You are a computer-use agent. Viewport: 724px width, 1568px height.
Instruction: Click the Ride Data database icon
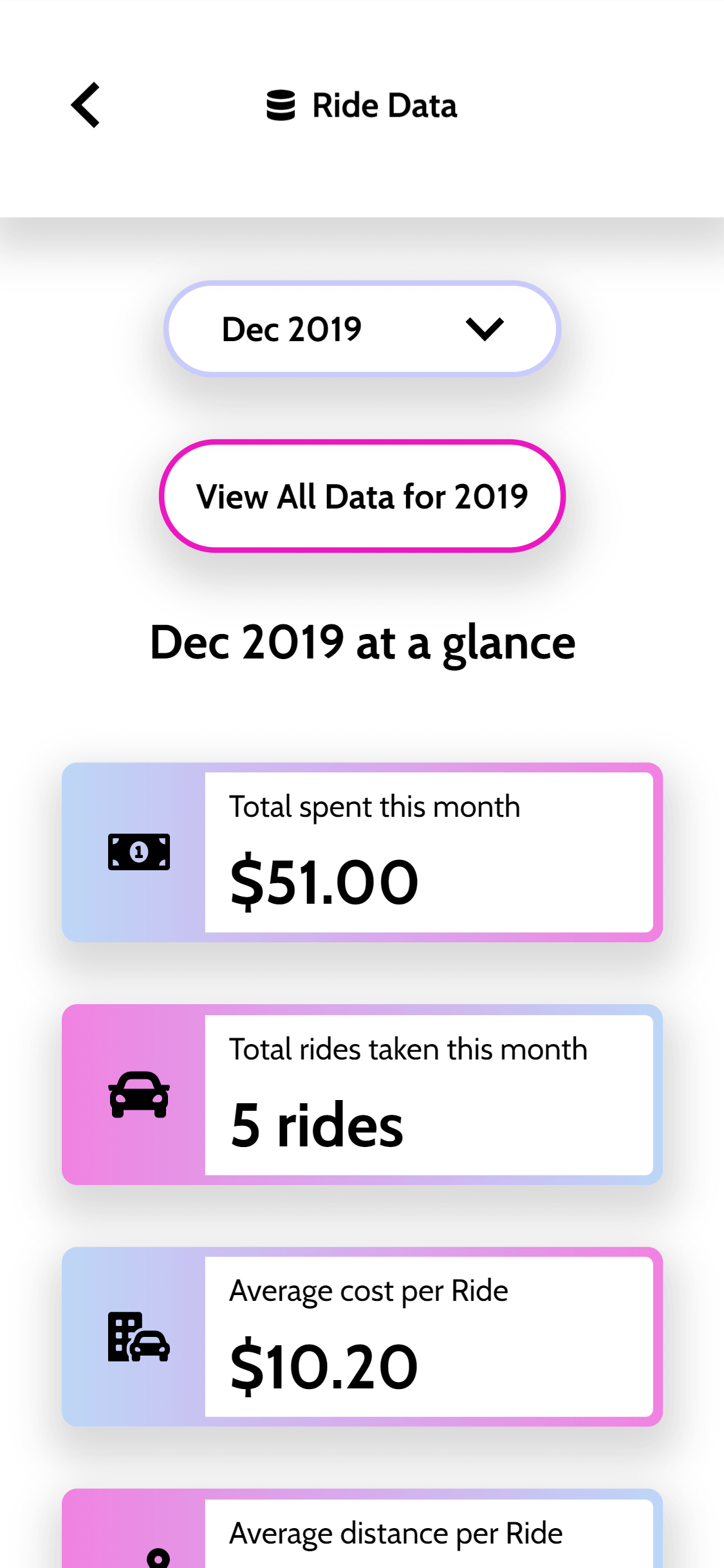point(281,106)
